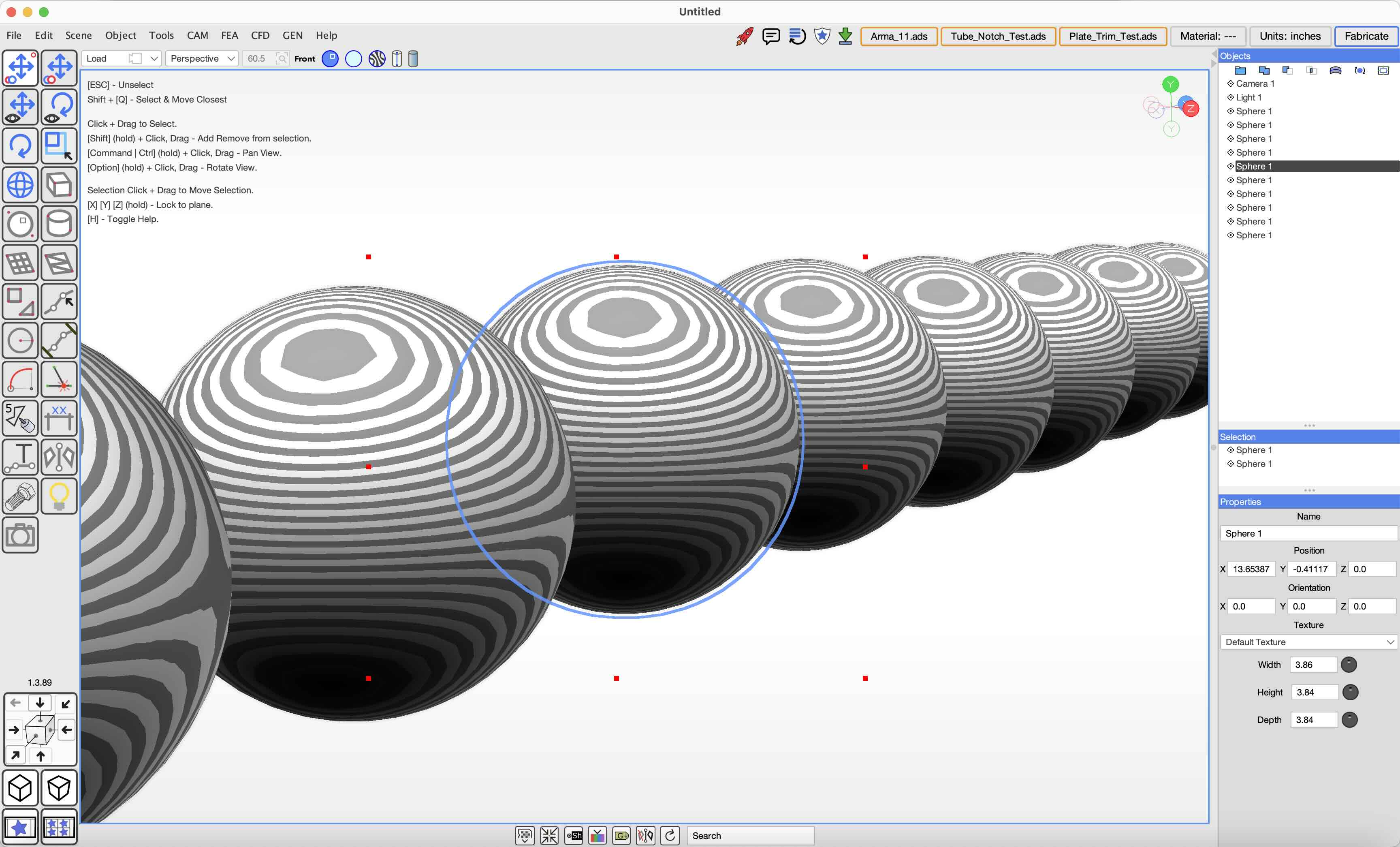Open the Scene menu
Screen dimensions: 1400x847
click(79, 35)
